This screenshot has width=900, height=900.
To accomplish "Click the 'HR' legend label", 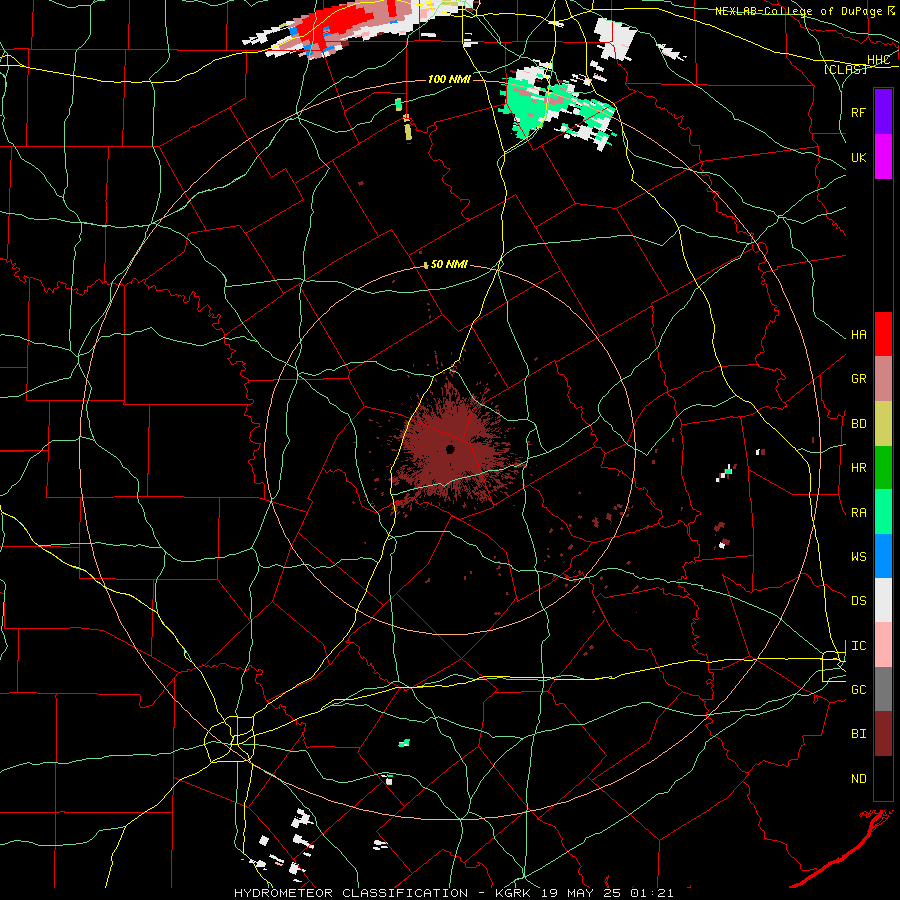I will pyautogui.click(x=858, y=468).
